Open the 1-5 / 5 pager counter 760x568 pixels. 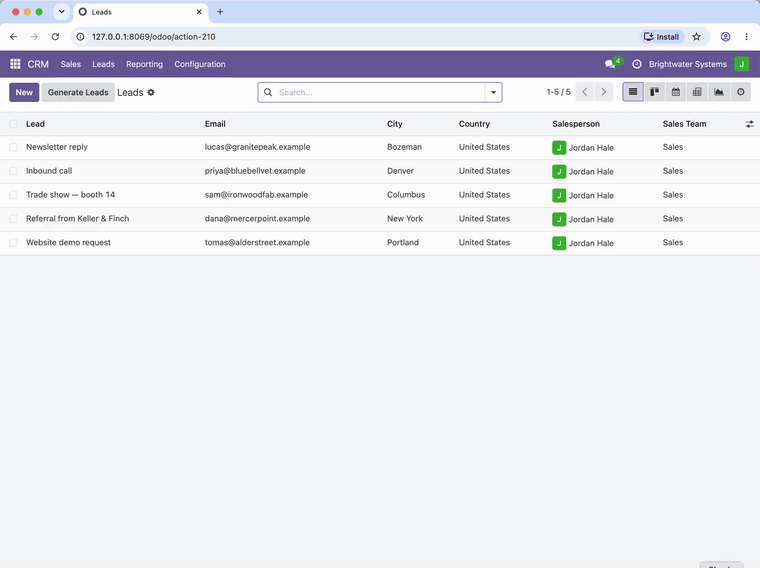(558, 92)
